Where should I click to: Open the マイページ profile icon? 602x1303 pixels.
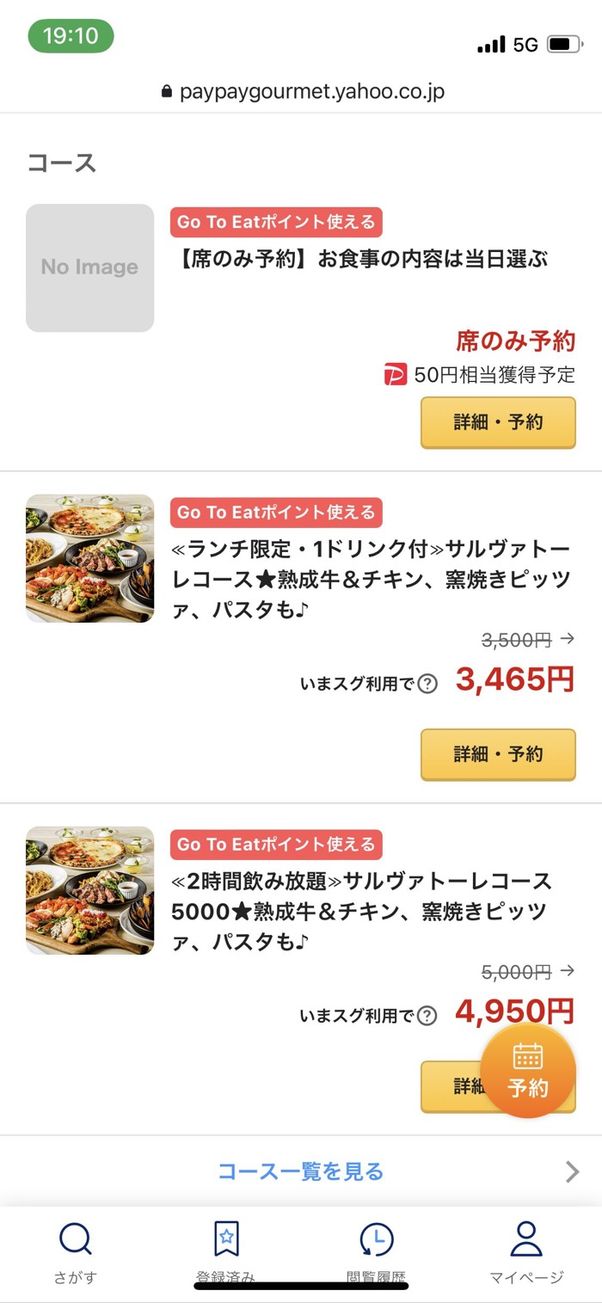[x=527, y=1237]
